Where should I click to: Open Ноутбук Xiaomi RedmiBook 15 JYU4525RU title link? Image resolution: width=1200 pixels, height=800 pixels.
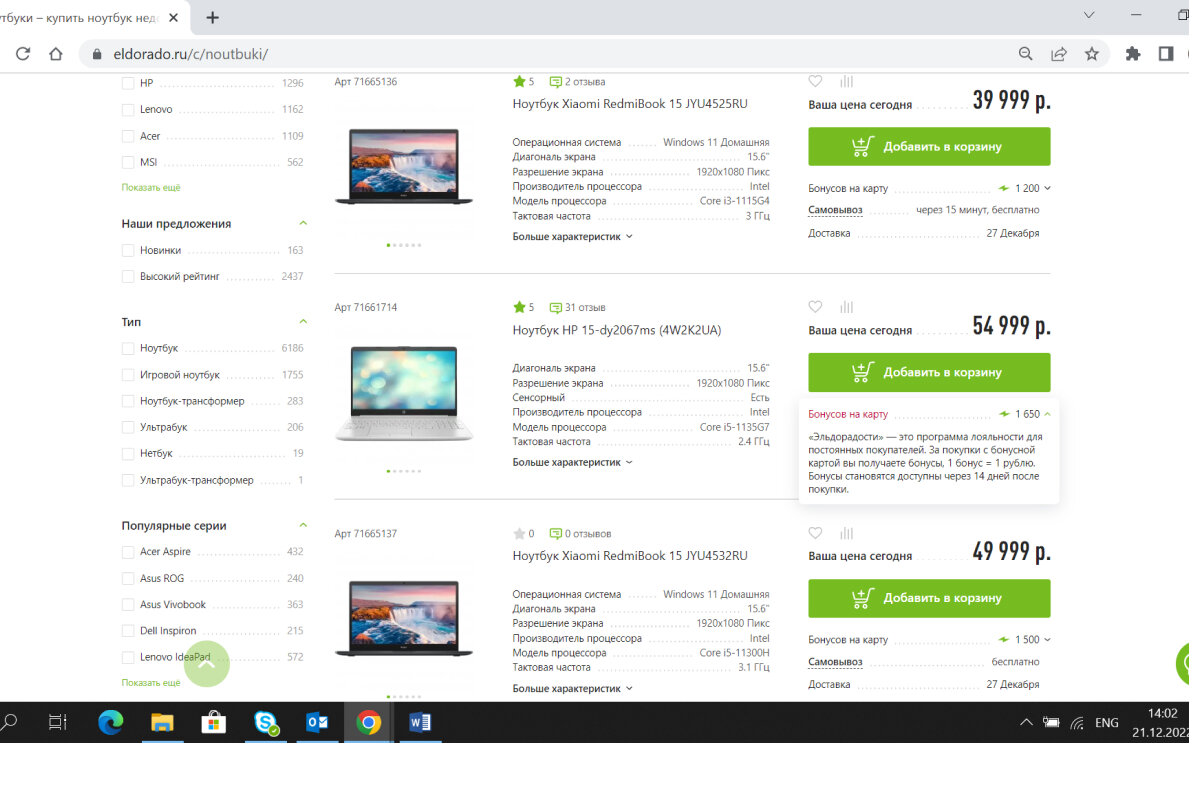pos(630,104)
